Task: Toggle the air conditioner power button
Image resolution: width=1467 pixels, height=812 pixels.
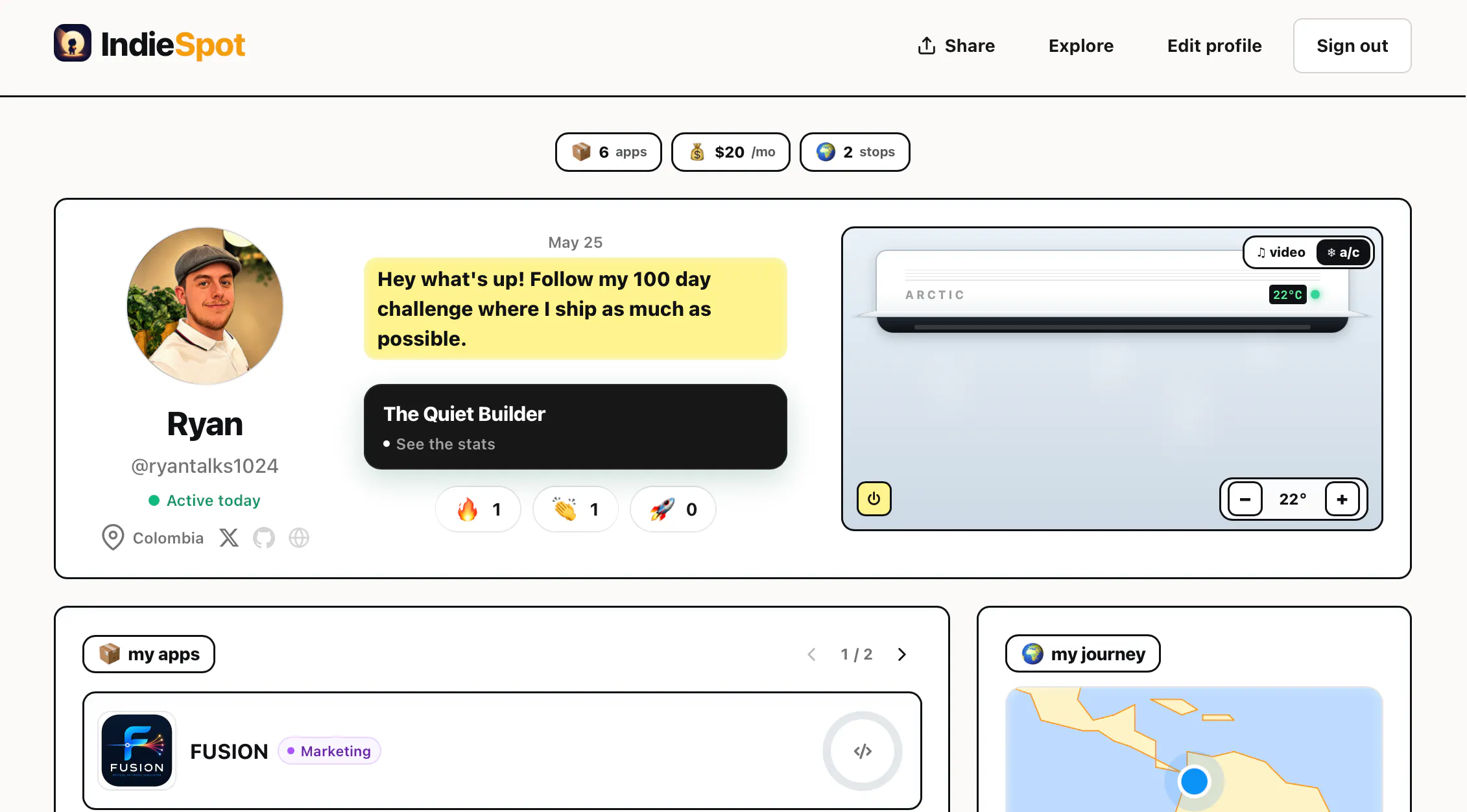Action: [x=874, y=499]
